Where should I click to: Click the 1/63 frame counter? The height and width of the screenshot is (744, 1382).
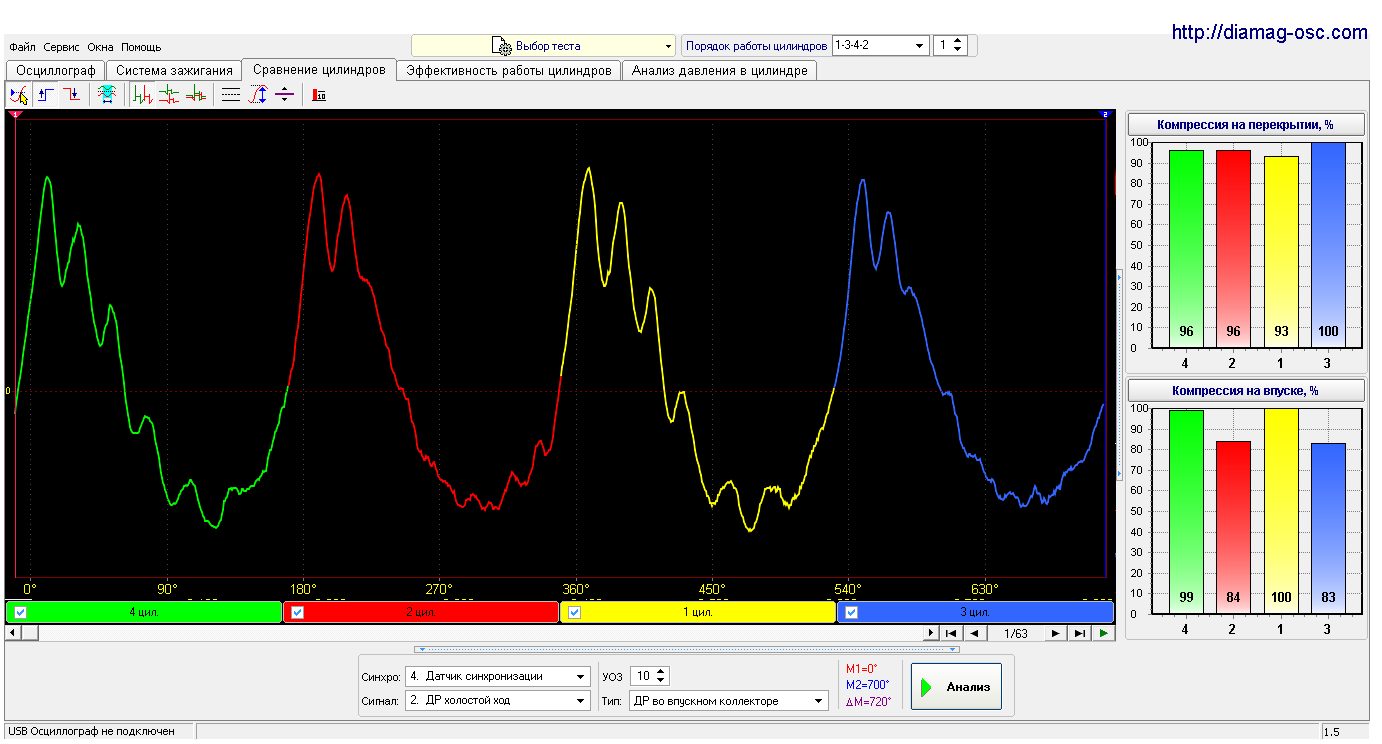pos(1015,633)
